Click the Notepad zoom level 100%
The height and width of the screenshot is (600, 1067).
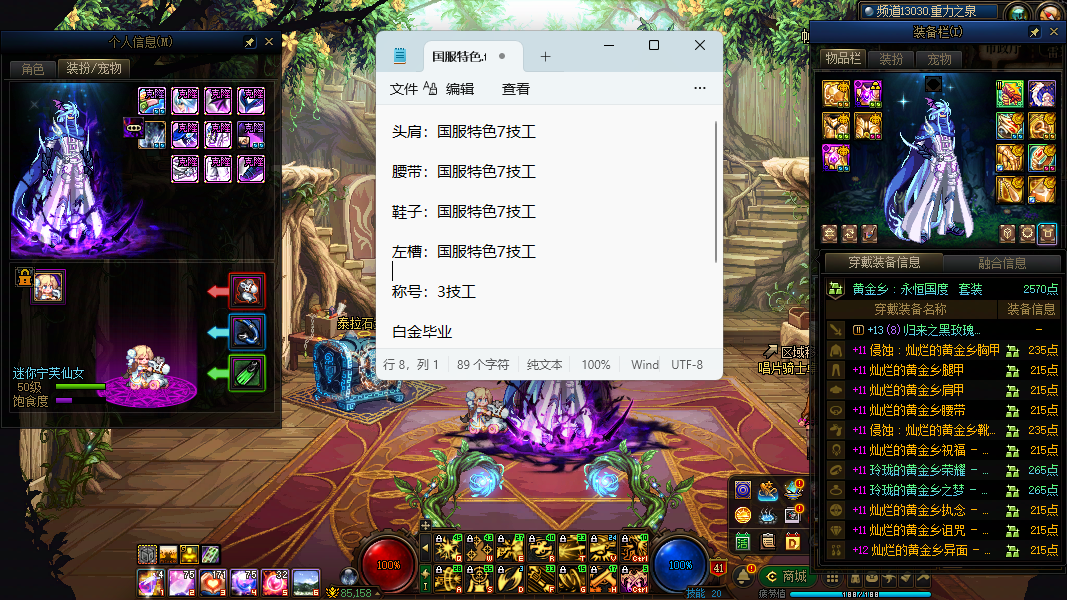tap(596, 365)
